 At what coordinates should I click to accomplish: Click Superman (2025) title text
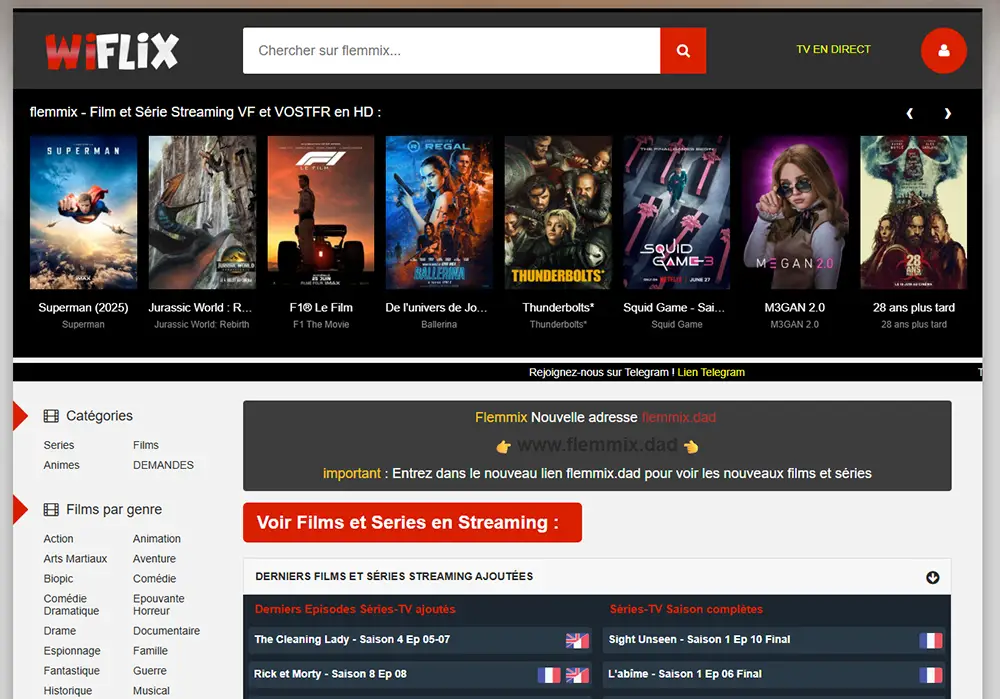tap(83, 307)
